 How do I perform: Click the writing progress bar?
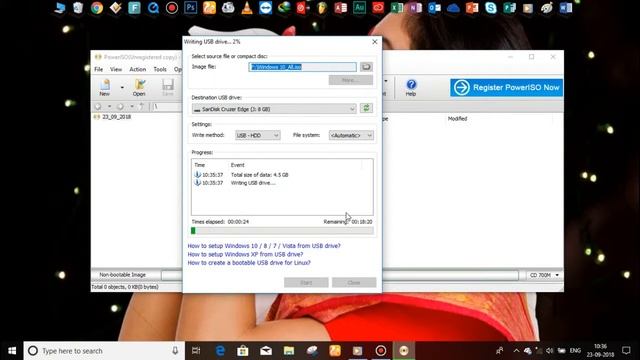282,231
